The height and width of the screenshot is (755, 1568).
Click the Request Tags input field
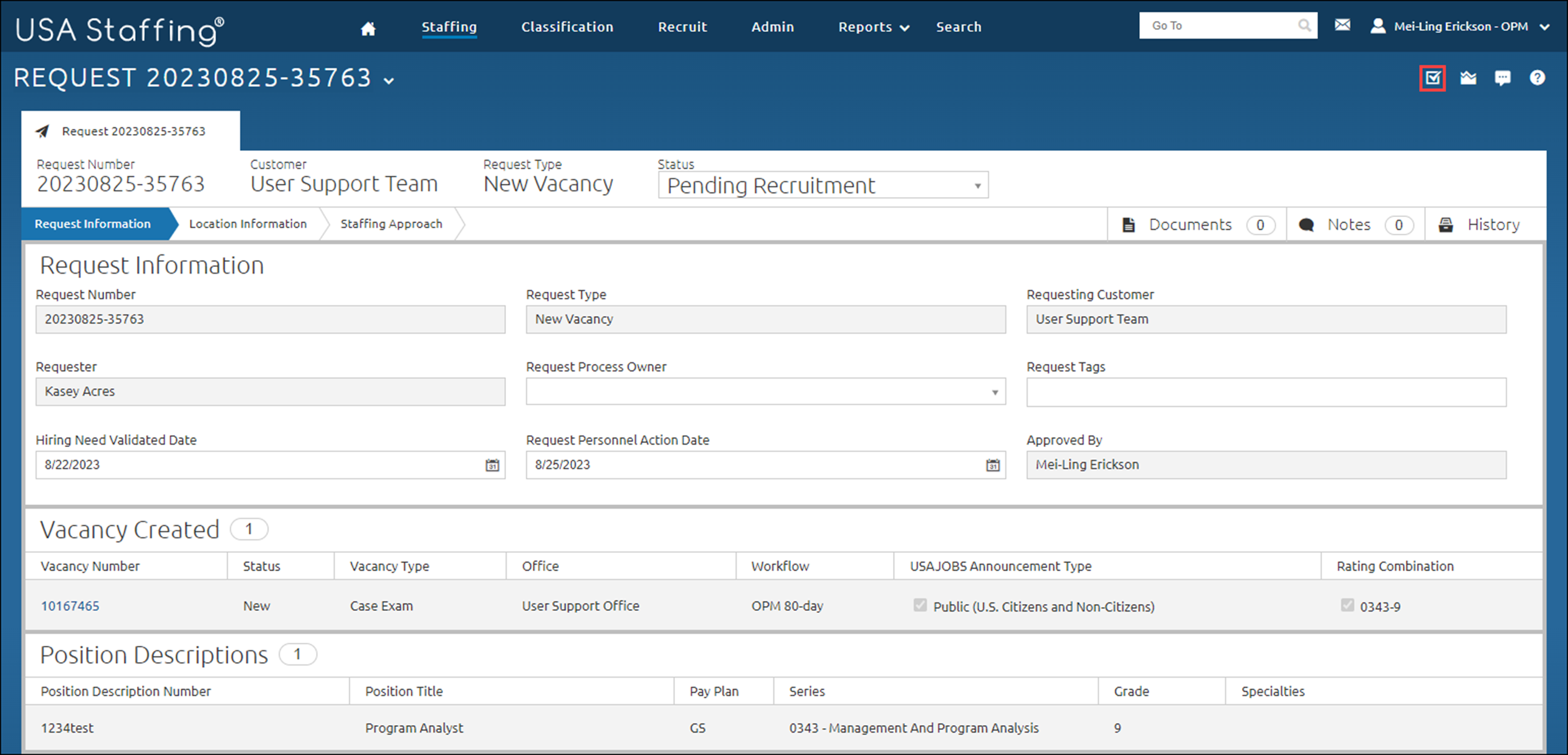pyautogui.click(x=1266, y=392)
